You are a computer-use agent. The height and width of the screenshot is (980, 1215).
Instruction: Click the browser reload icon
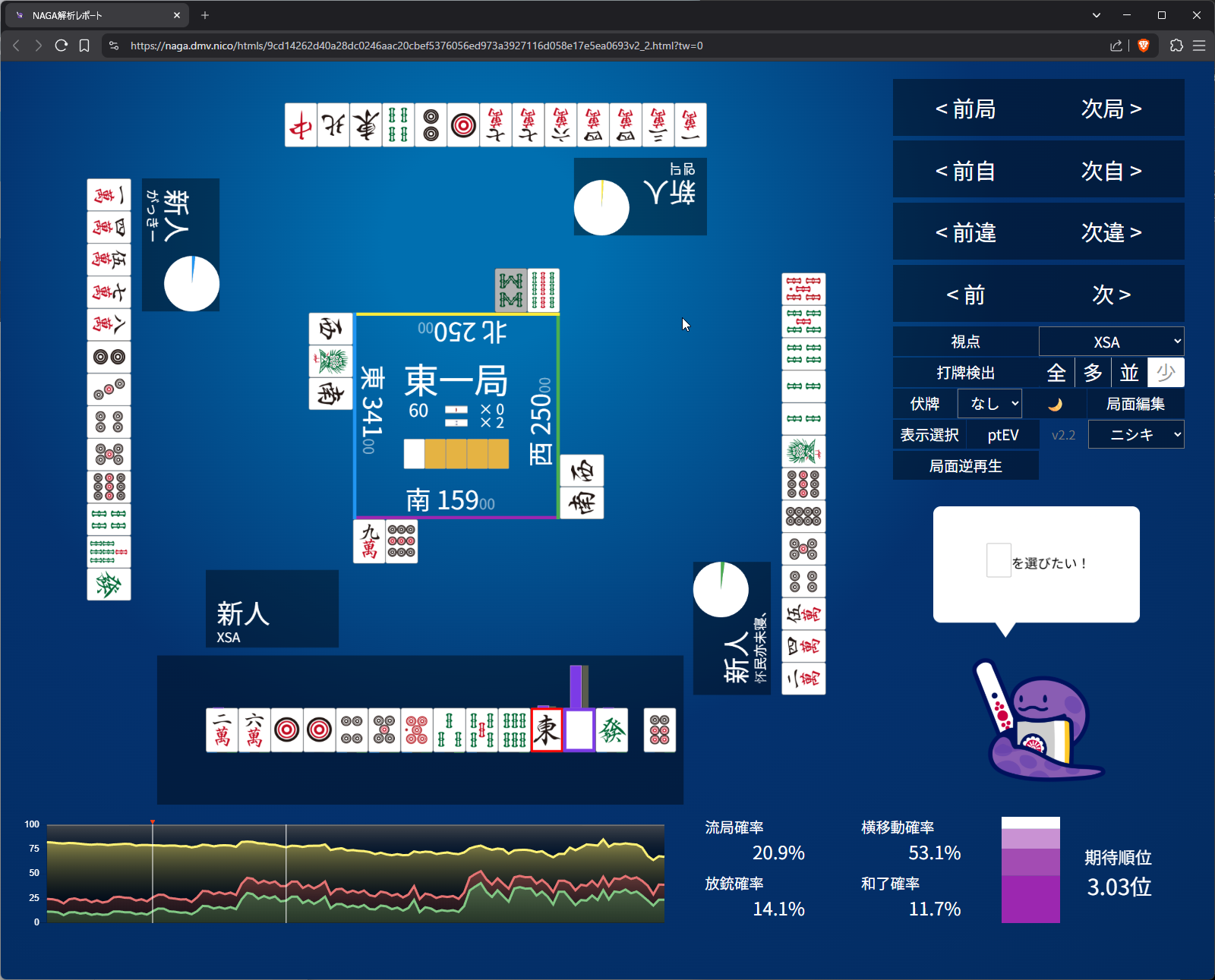pos(62,46)
